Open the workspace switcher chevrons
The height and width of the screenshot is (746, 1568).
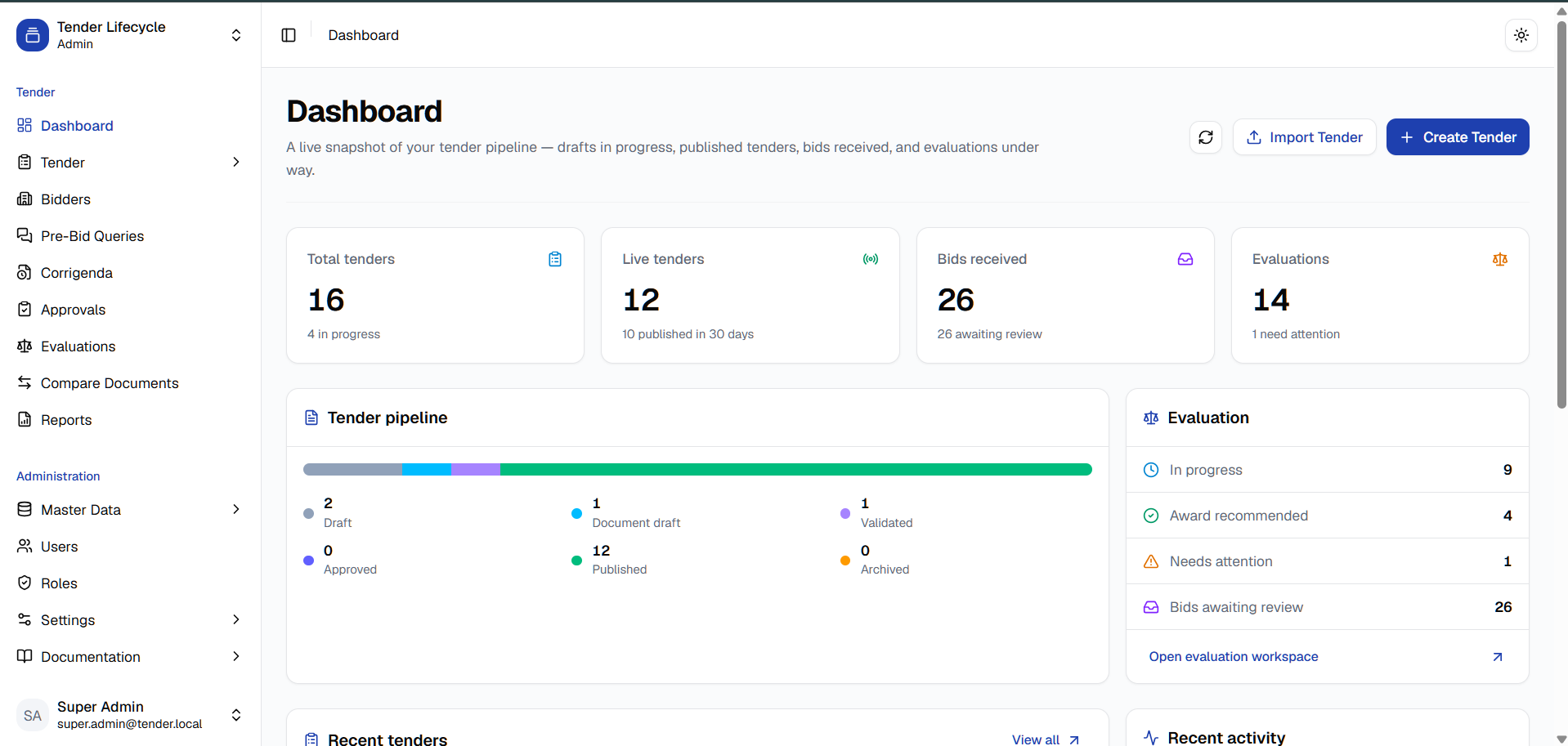[236, 35]
